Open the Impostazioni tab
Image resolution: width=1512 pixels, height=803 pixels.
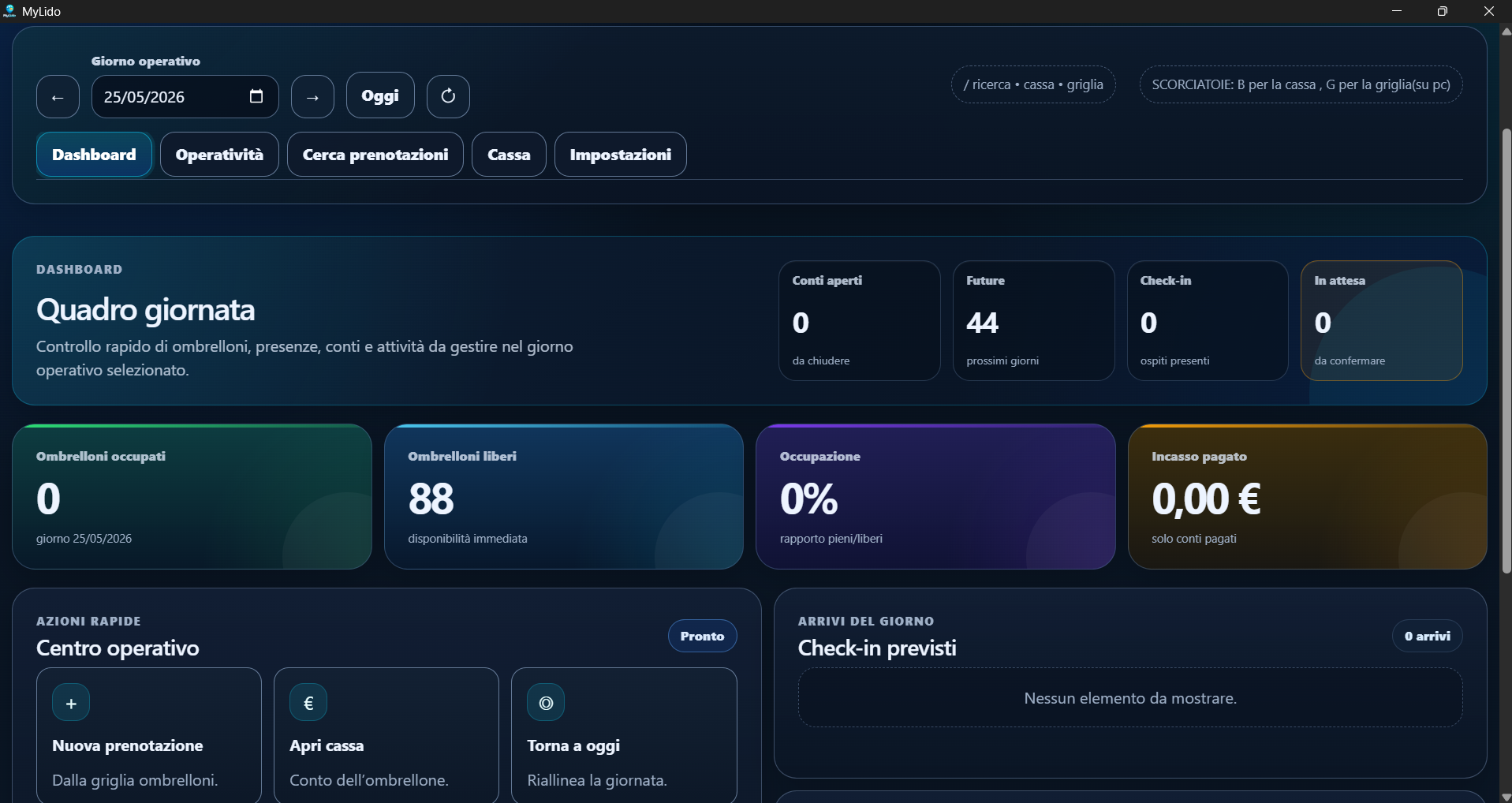coord(621,155)
